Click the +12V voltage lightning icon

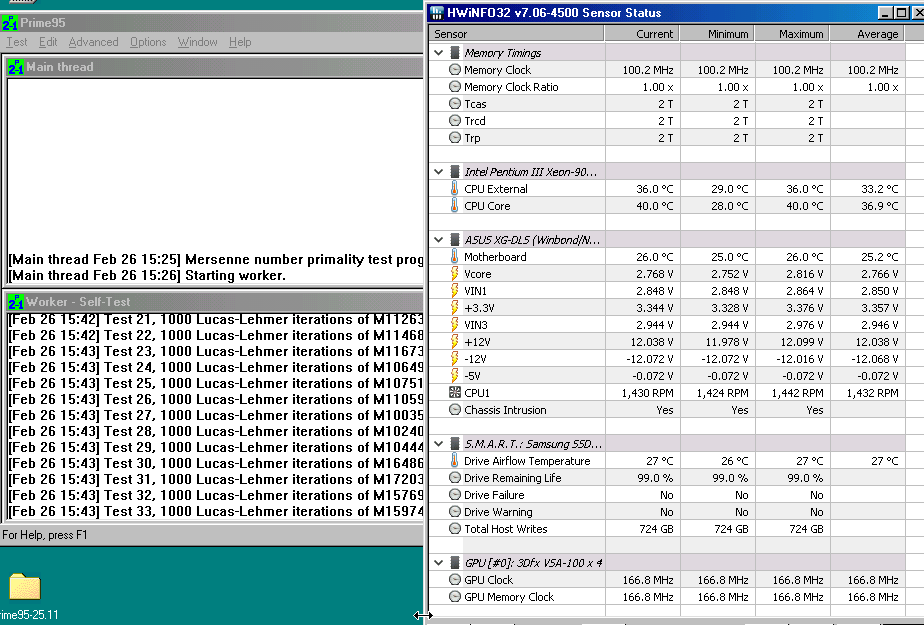click(454, 342)
